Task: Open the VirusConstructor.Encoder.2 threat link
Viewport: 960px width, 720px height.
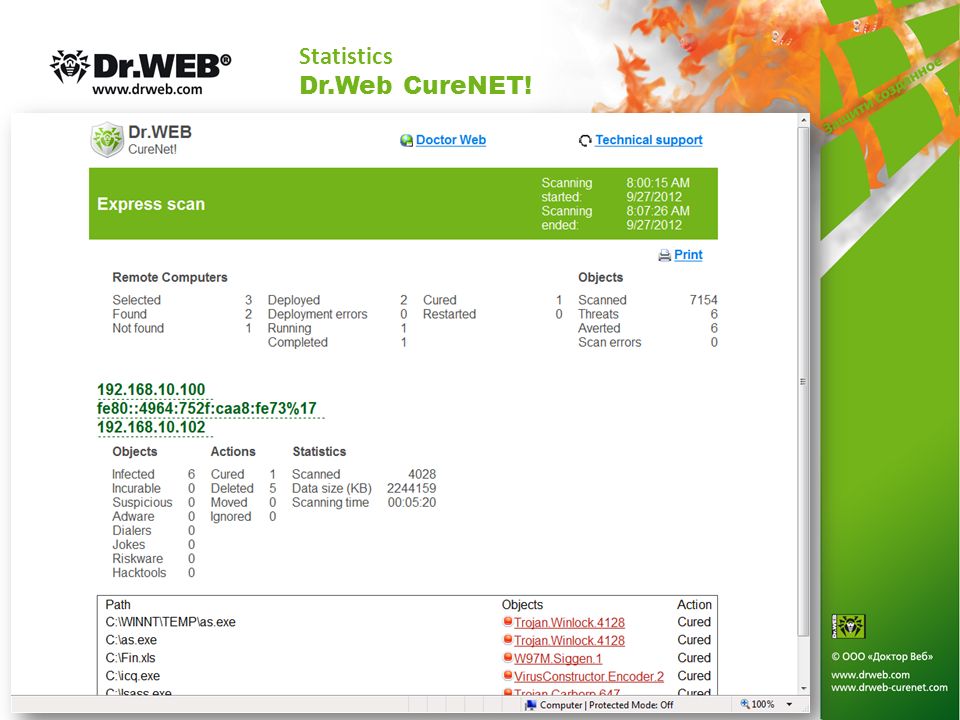Action: [589, 677]
